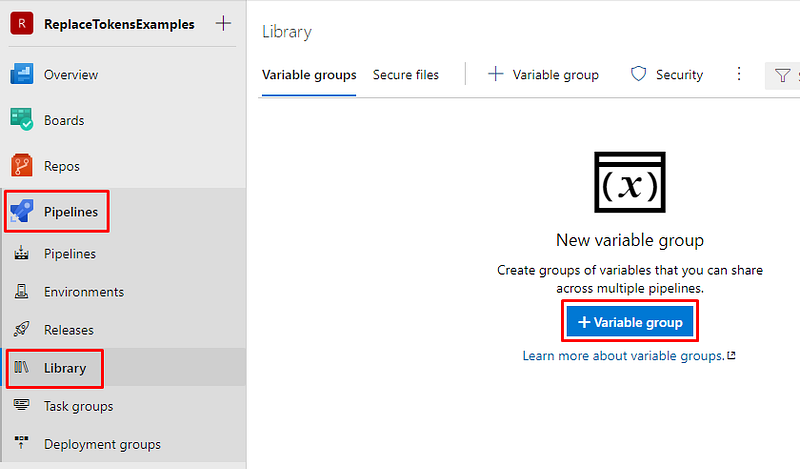Screen dimensions: 800x469
Task: Click the Pipelines rocket icon in sidebar
Action: [x=21, y=211]
